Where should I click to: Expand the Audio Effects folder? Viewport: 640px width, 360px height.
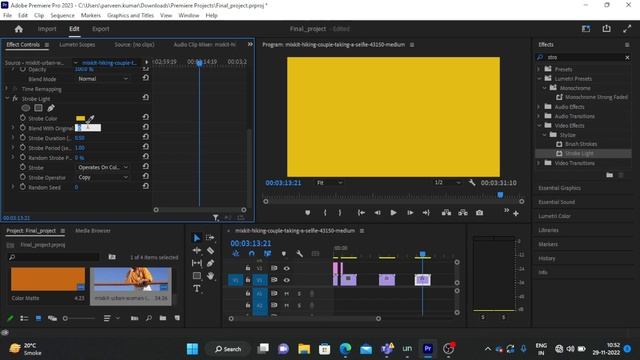tap(539, 107)
